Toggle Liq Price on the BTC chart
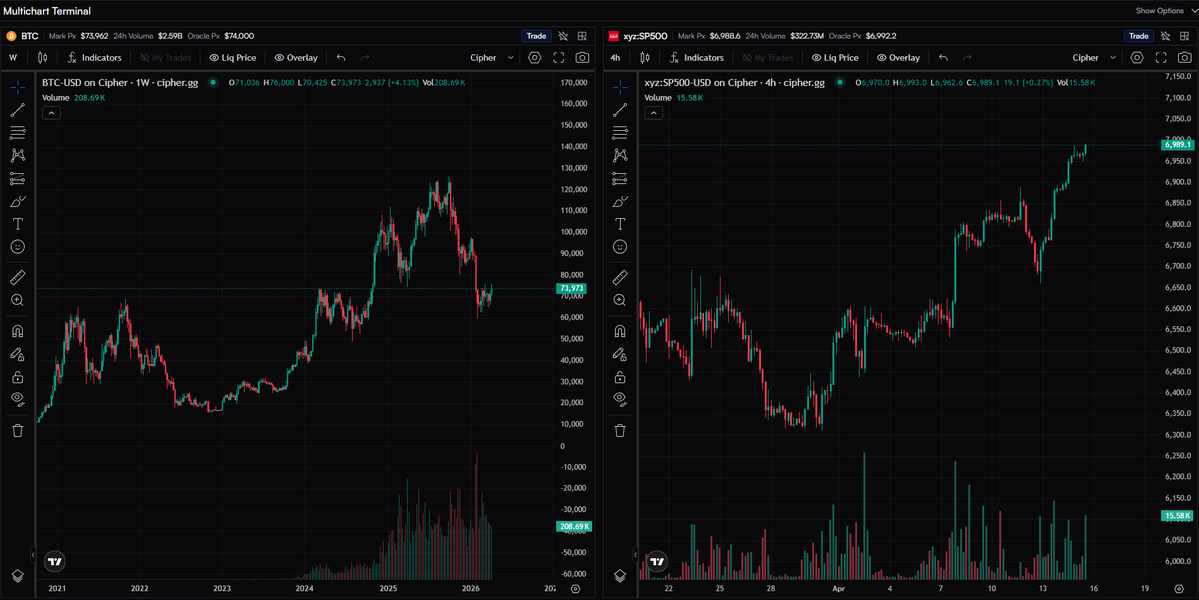 coord(233,57)
